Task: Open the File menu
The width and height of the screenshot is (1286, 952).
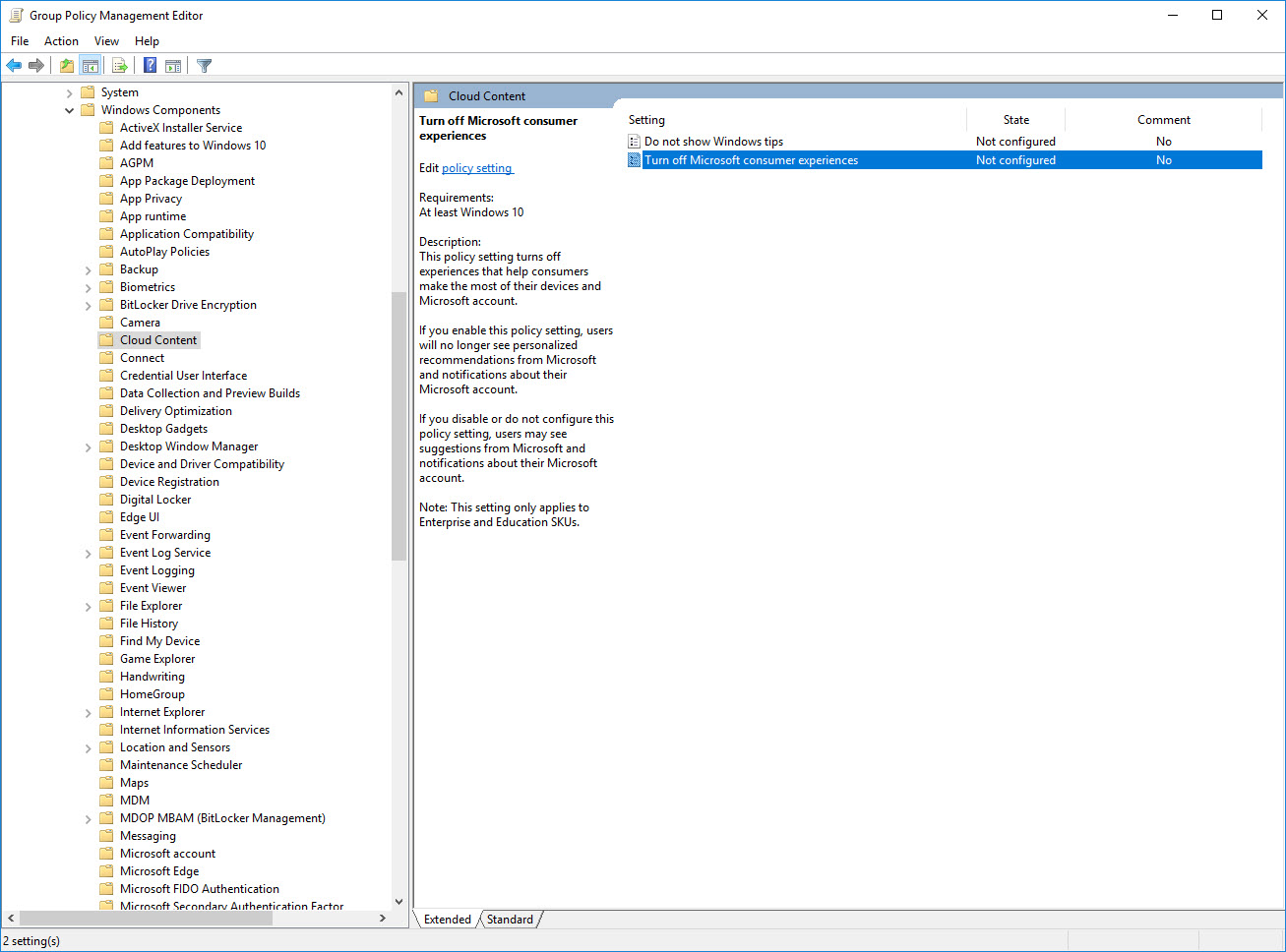Action: [x=20, y=41]
